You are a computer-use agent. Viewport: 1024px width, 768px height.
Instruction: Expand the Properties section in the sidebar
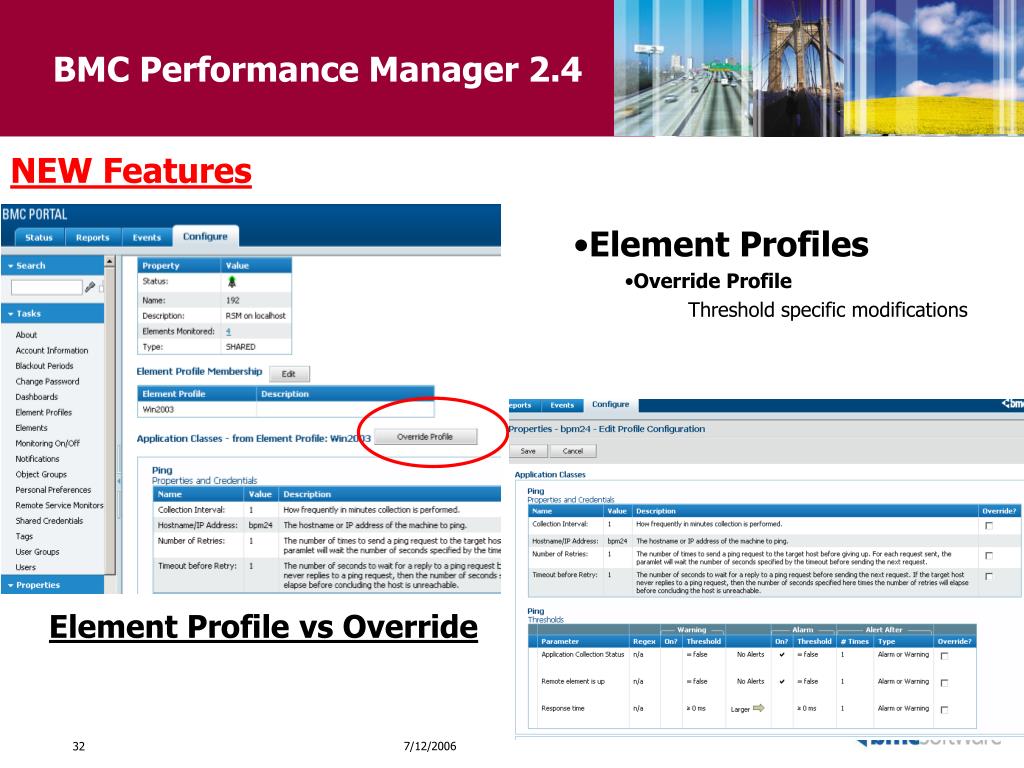click(10, 586)
